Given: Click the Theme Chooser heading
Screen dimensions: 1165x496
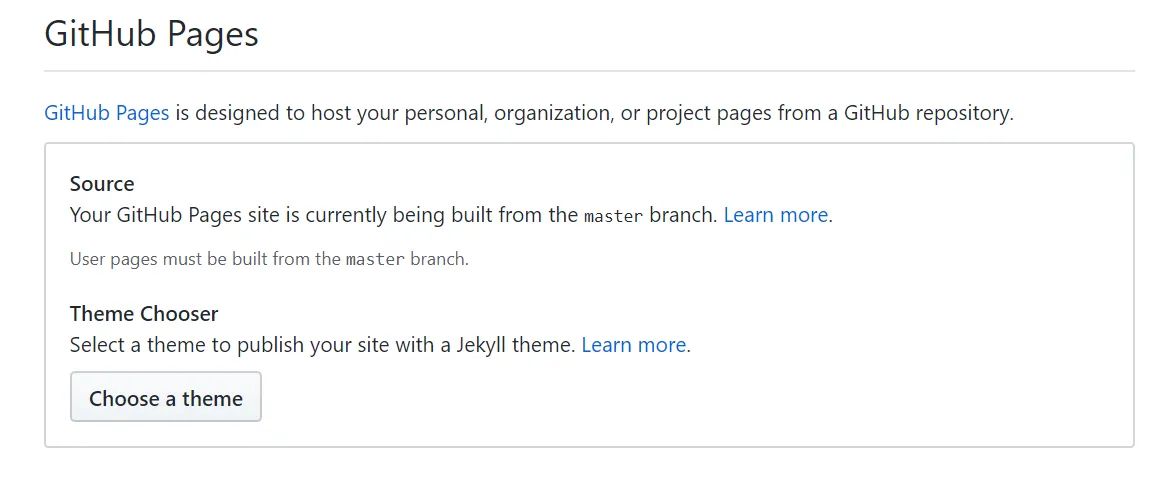Looking at the screenshot, I should pyautogui.click(x=144, y=314).
